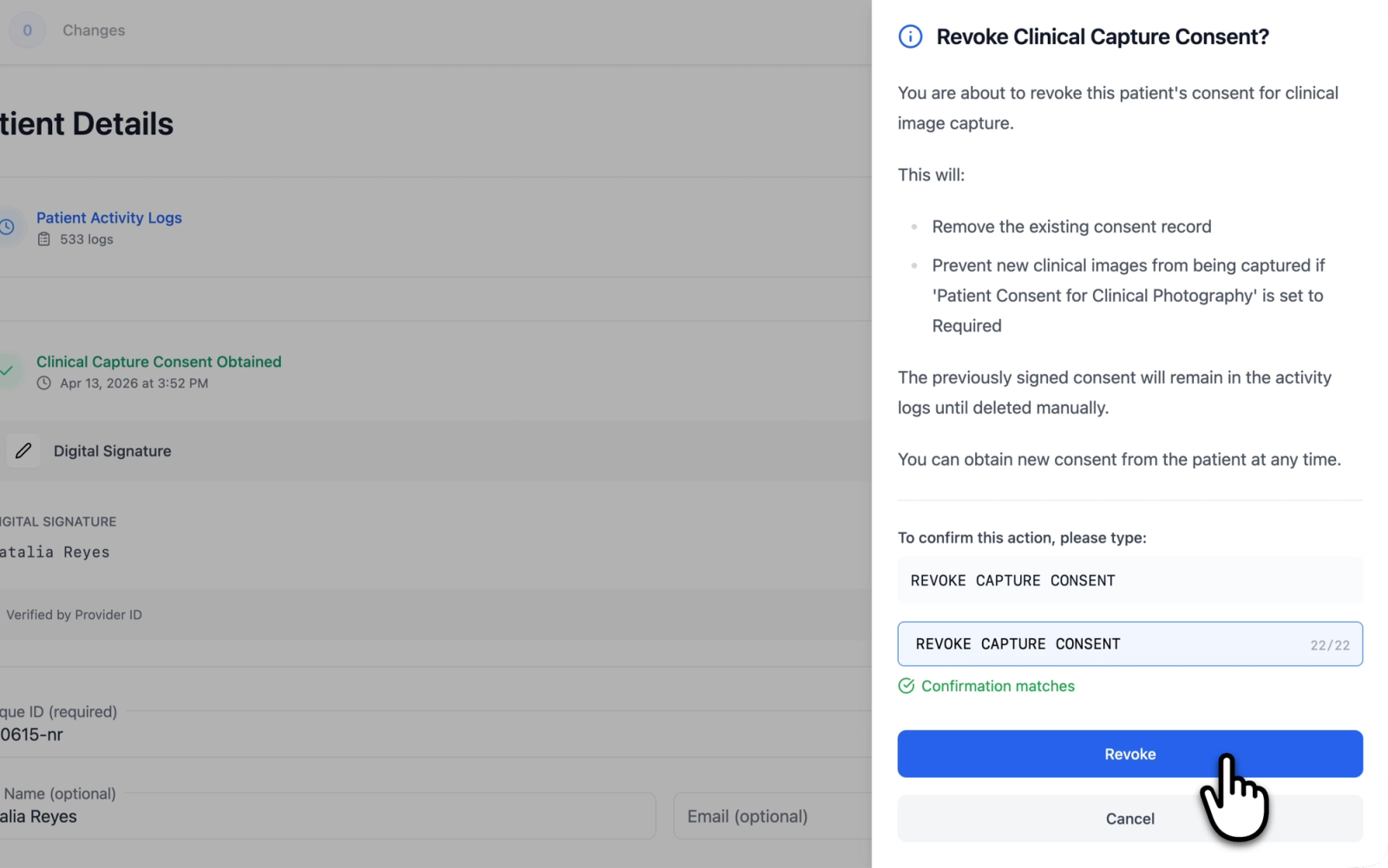Image resolution: width=1388 pixels, height=868 pixels.
Task: Open the Patient Activity Logs
Action: (x=108, y=218)
